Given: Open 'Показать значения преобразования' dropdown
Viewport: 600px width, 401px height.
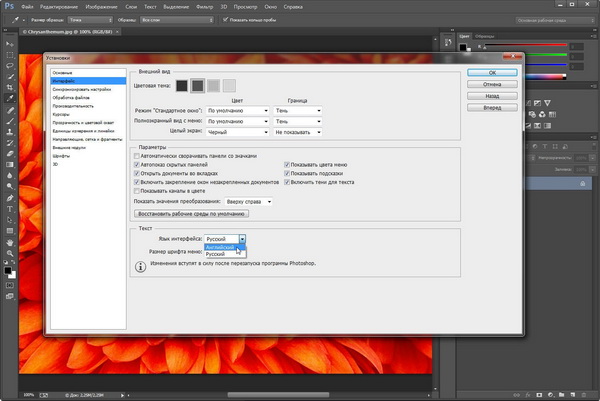Looking at the screenshot, I should coord(249,201).
